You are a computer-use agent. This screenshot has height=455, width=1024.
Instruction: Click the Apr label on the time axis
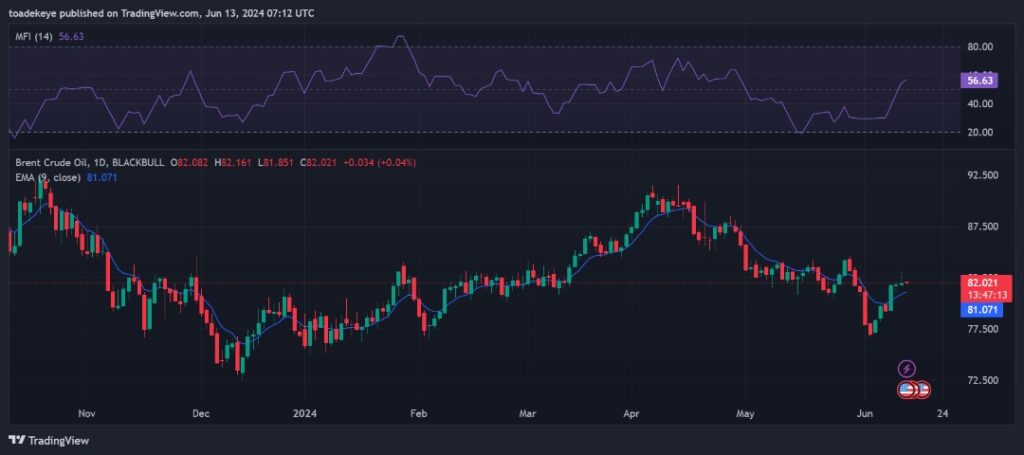[631, 412]
